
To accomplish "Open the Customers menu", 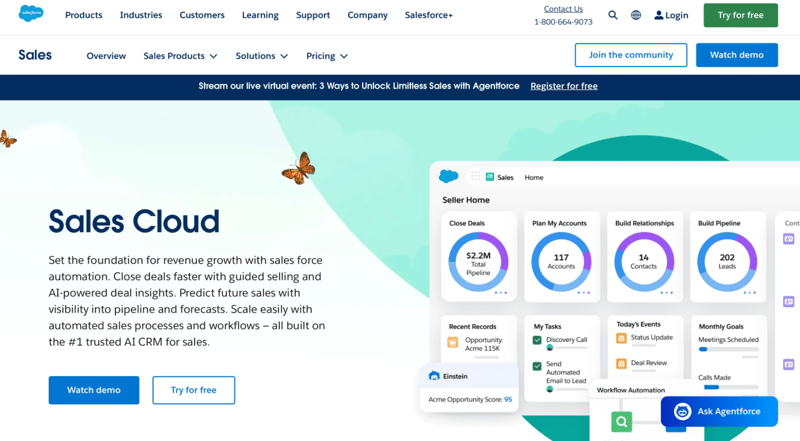I will point(202,15).
